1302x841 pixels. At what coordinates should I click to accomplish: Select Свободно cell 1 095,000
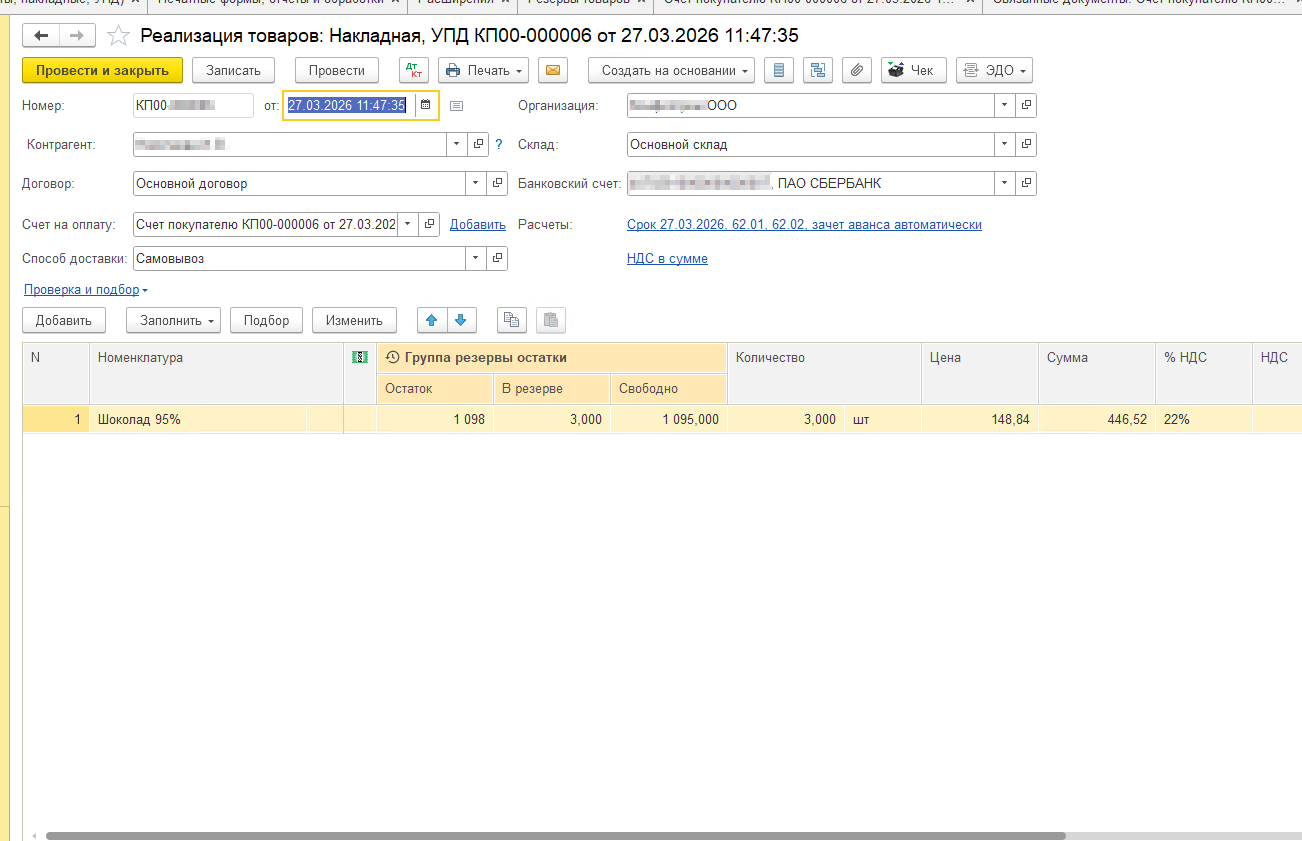click(x=668, y=420)
